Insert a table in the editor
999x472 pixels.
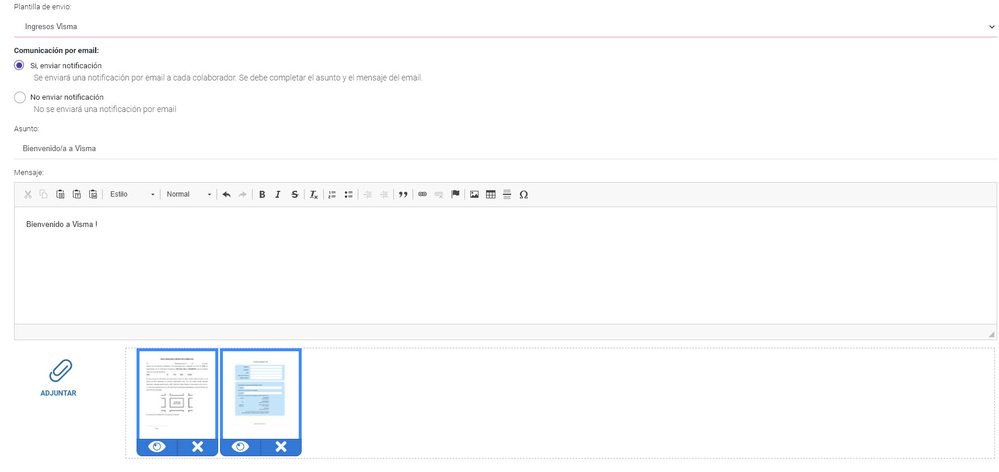491,195
